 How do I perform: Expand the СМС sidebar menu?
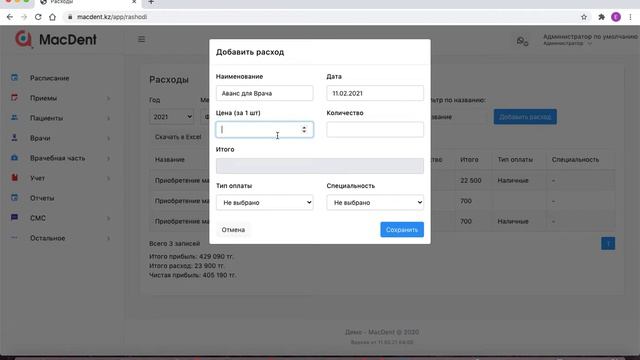pos(61,218)
